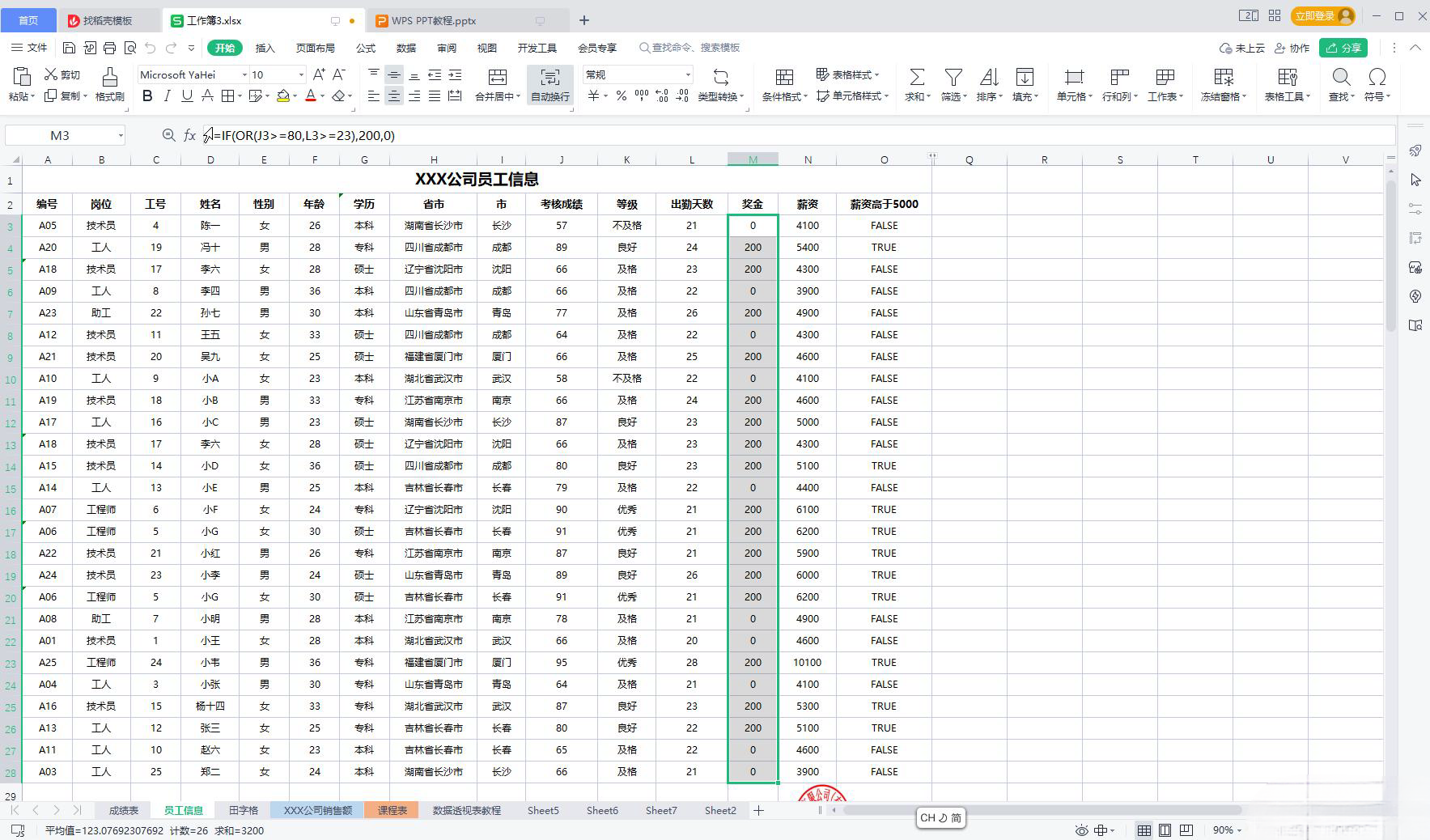Viewport: 1430px width, 840px height.
Task: Toggle left text alignment
Action: pyautogui.click(x=373, y=96)
